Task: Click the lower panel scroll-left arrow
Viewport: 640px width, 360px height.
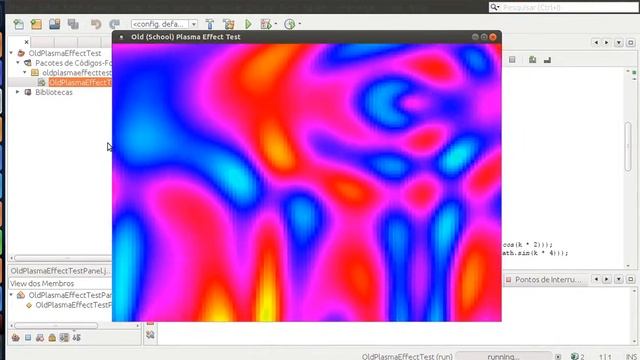Action: coord(596,279)
